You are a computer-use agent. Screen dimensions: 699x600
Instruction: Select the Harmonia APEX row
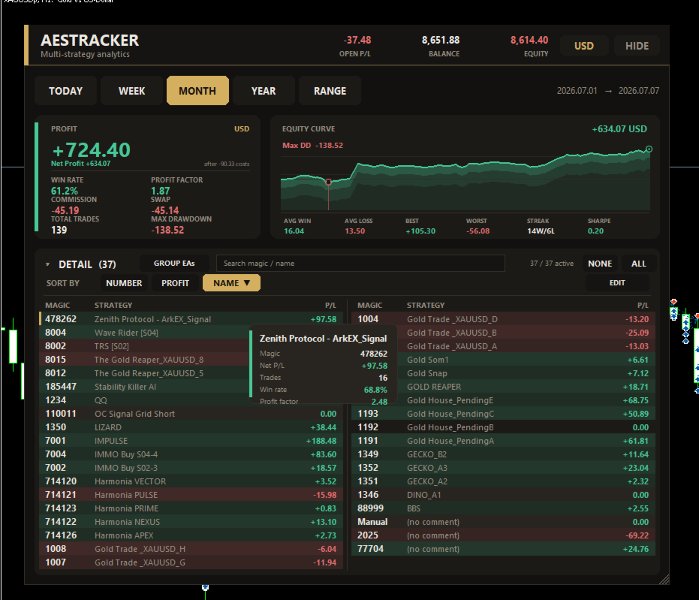(x=191, y=535)
